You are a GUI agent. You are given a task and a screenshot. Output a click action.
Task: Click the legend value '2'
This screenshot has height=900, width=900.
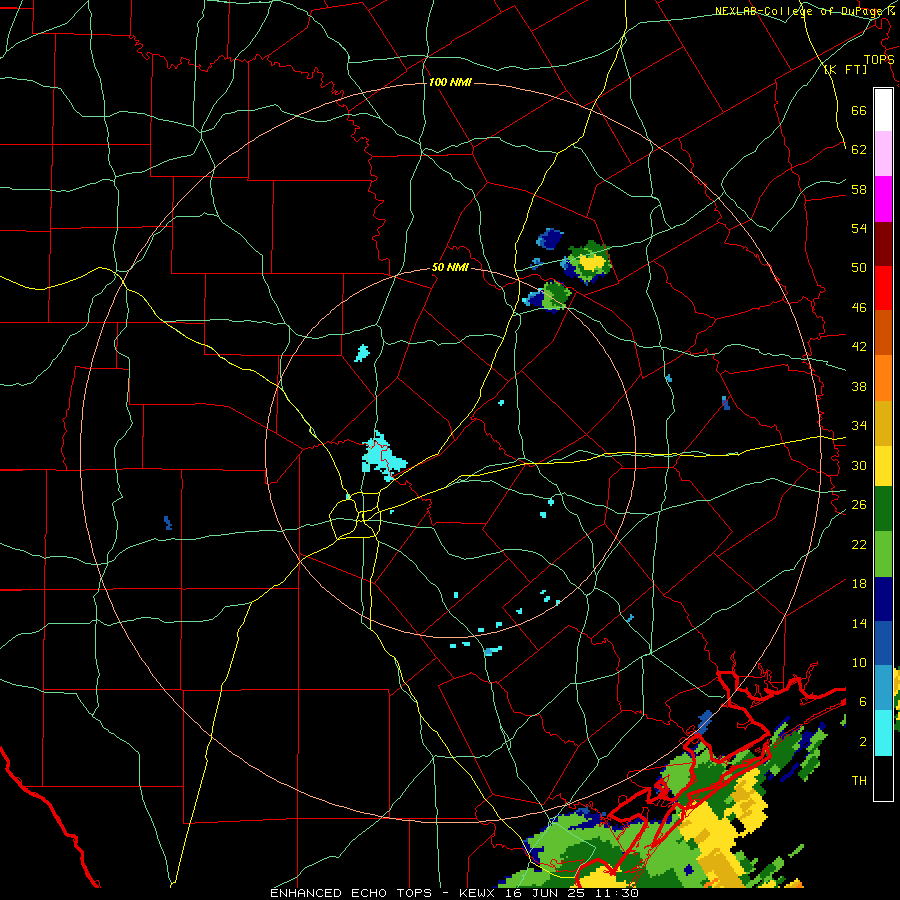tap(863, 742)
